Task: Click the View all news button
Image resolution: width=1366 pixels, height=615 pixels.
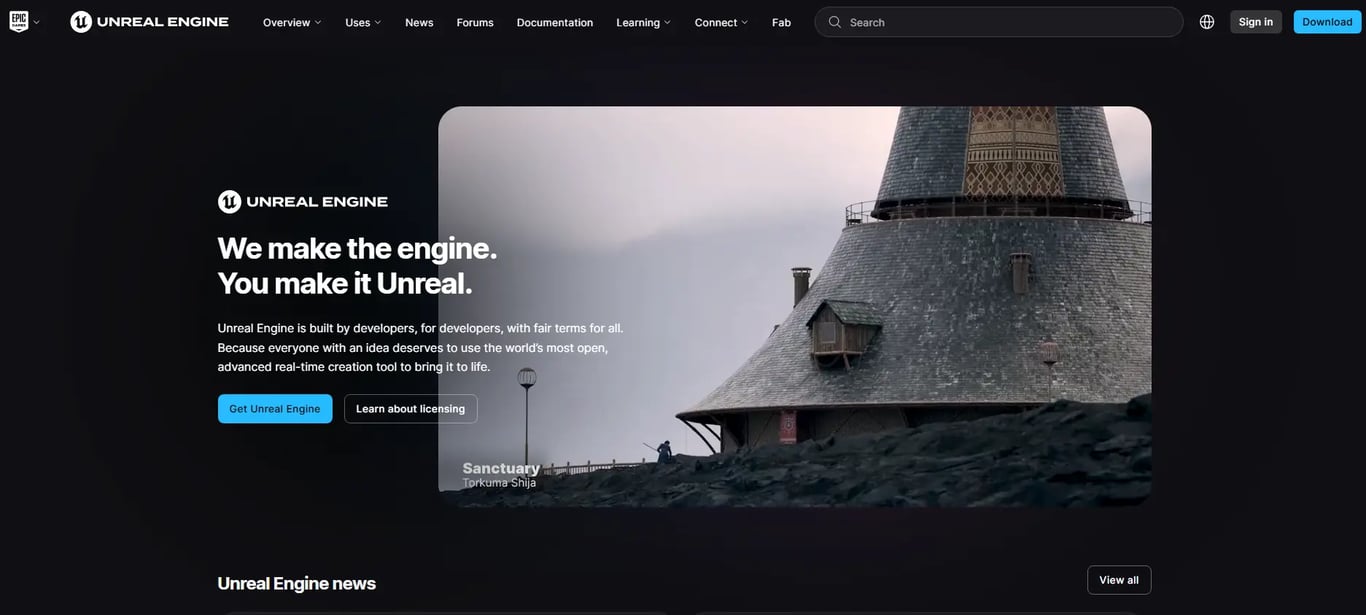Action: coord(1119,580)
